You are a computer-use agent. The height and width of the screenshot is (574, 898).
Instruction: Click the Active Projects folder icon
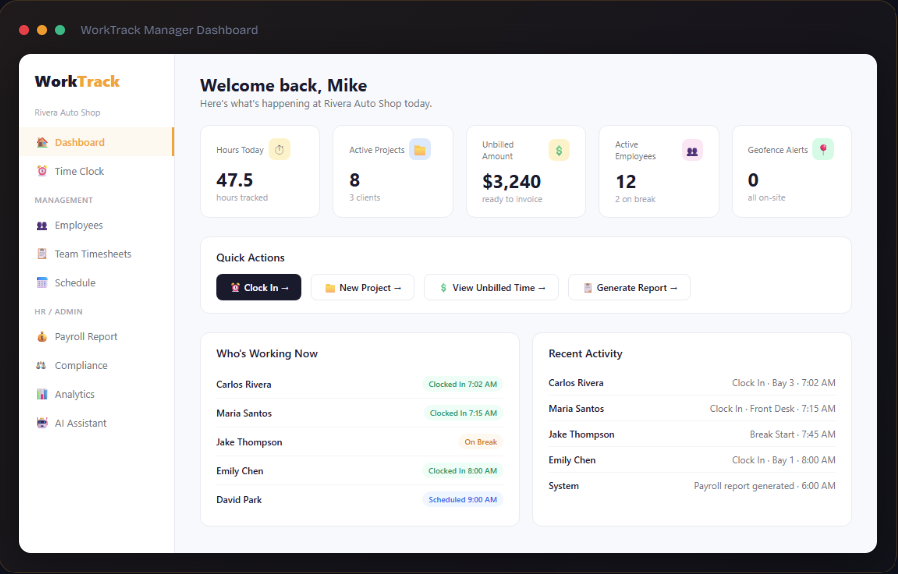click(x=420, y=150)
